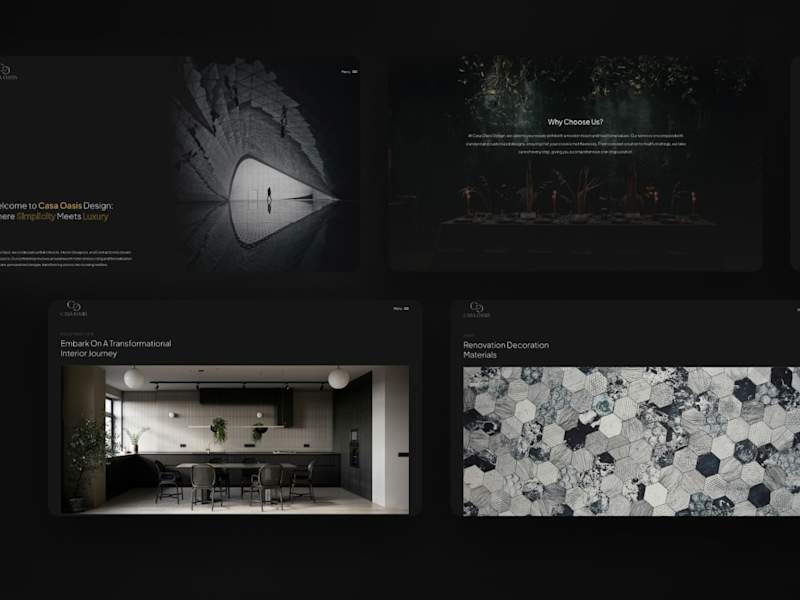Click the 'Renovation Decoration Materials' heading
The width and height of the screenshot is (800, 600).
[506, 350]
